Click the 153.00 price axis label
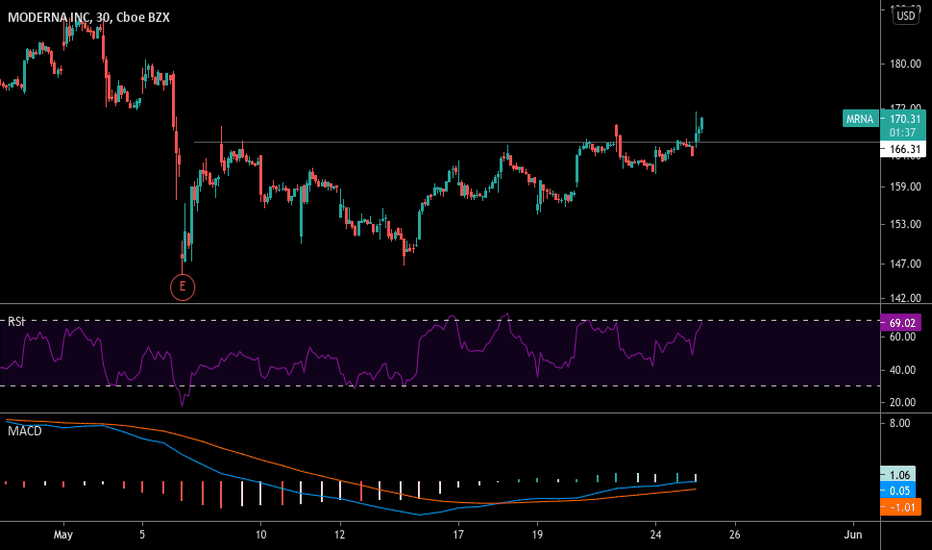The image size is (932, 550). [x=905, y=224]
